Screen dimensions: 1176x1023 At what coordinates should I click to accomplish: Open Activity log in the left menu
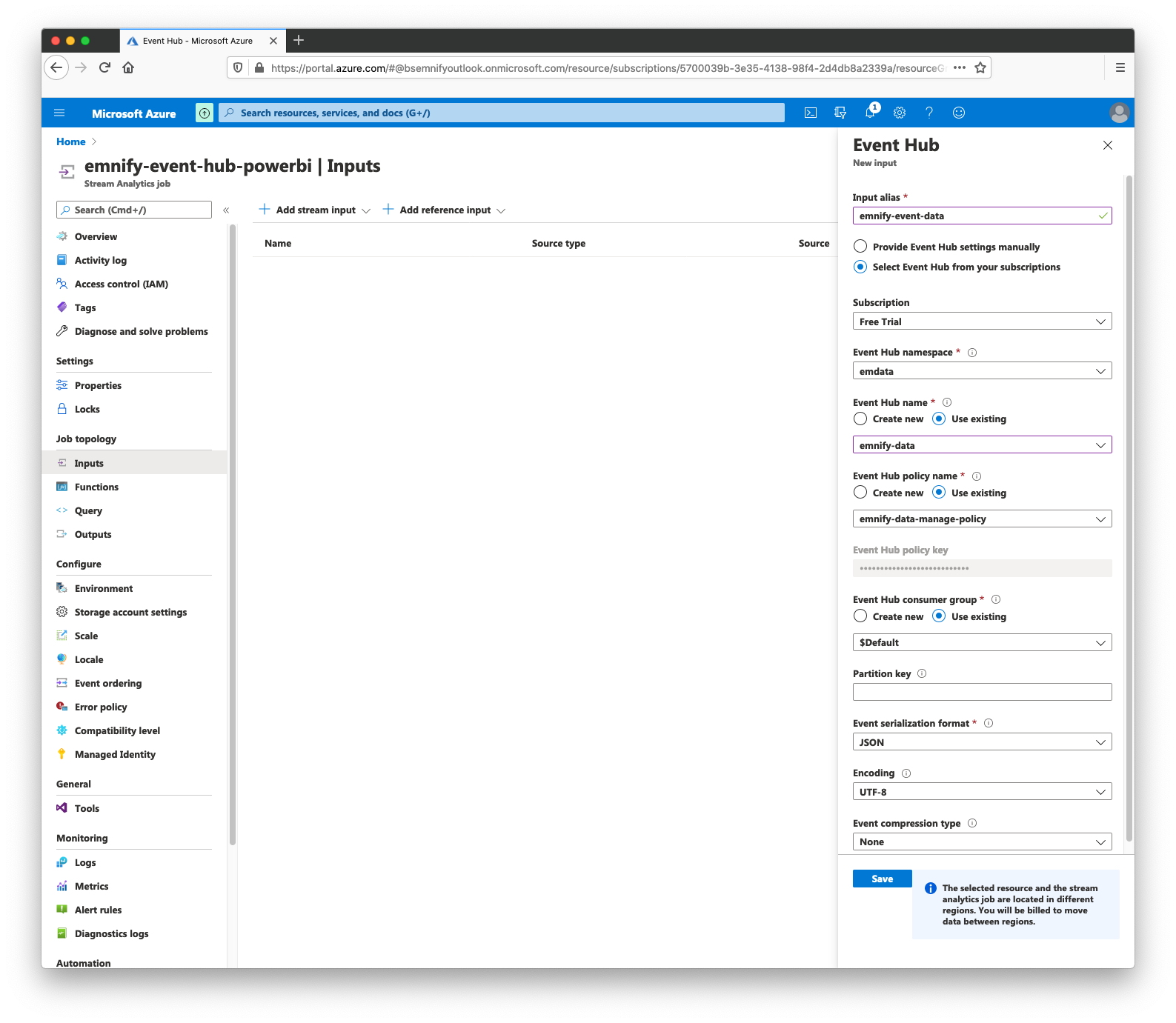point(100,261)
